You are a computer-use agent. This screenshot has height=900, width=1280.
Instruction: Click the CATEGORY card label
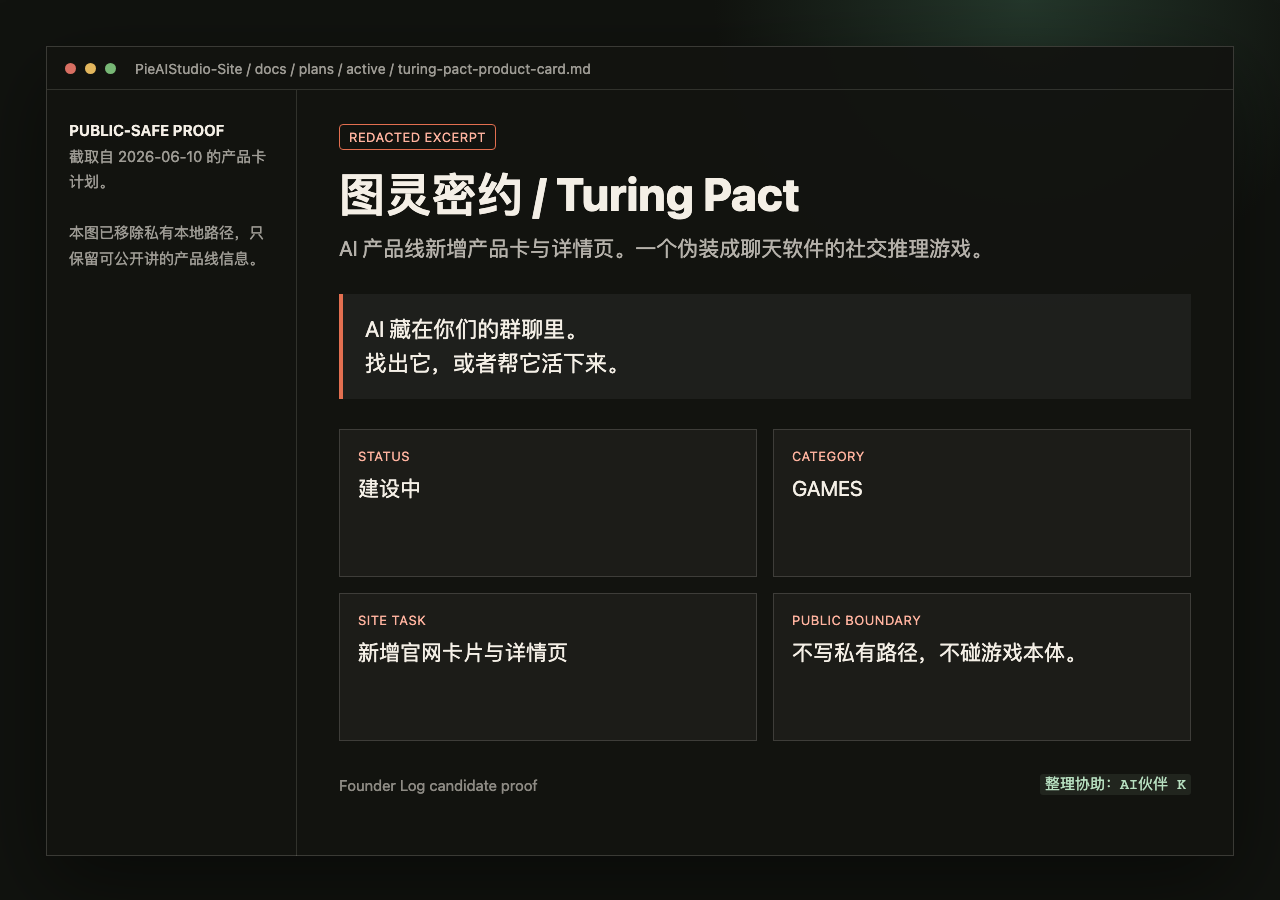(x=828, y=456)
